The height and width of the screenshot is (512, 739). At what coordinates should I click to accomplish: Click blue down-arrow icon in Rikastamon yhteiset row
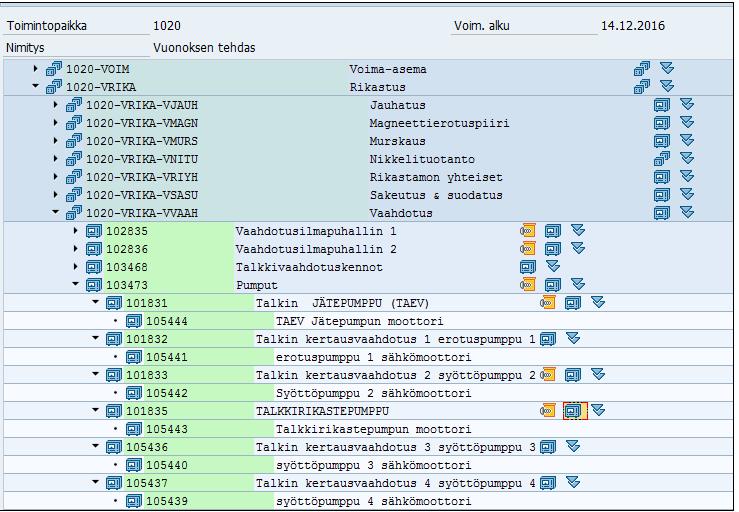[x=687, y=175]
